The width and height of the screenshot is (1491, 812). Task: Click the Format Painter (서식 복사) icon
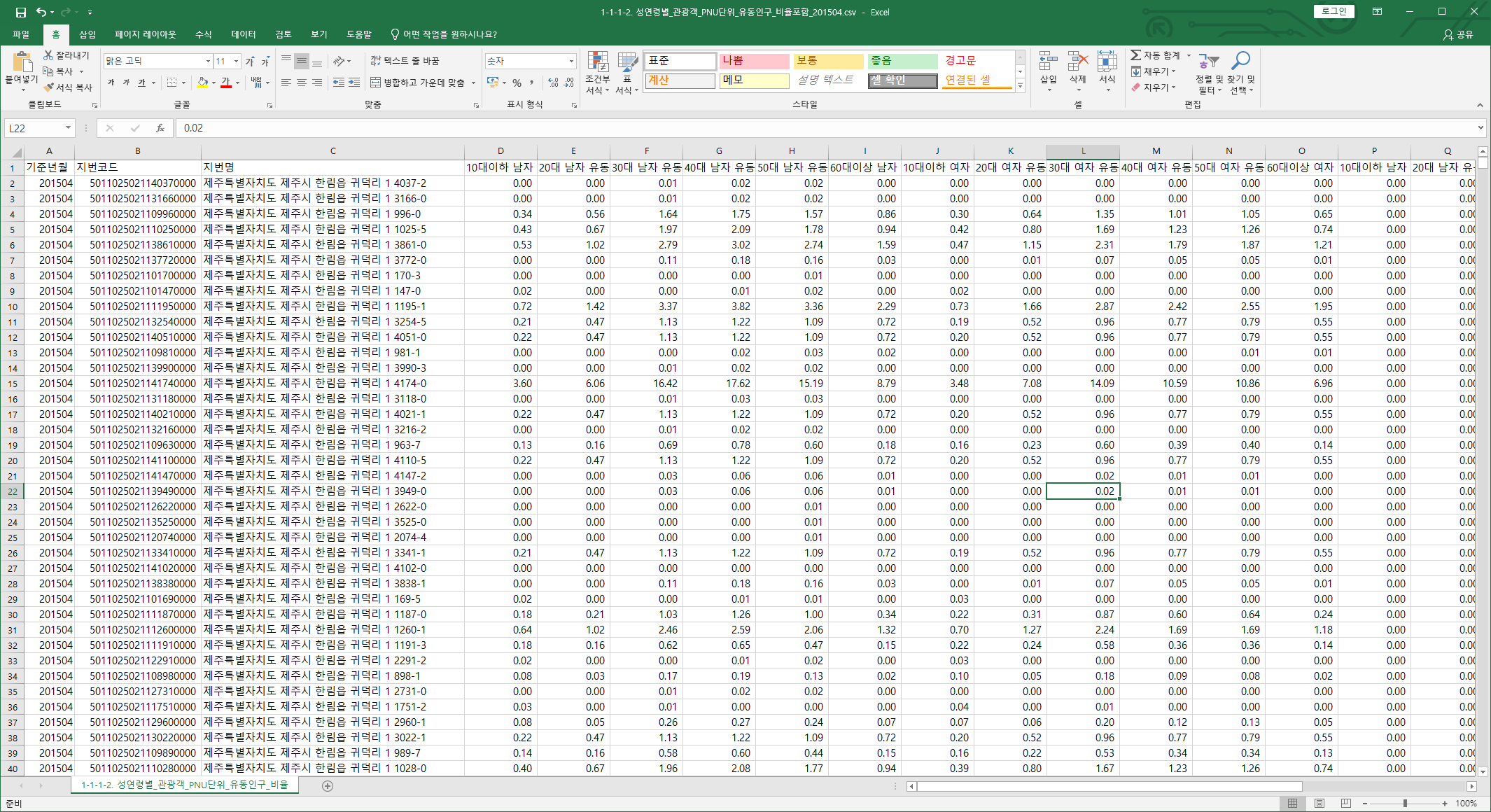48,87
